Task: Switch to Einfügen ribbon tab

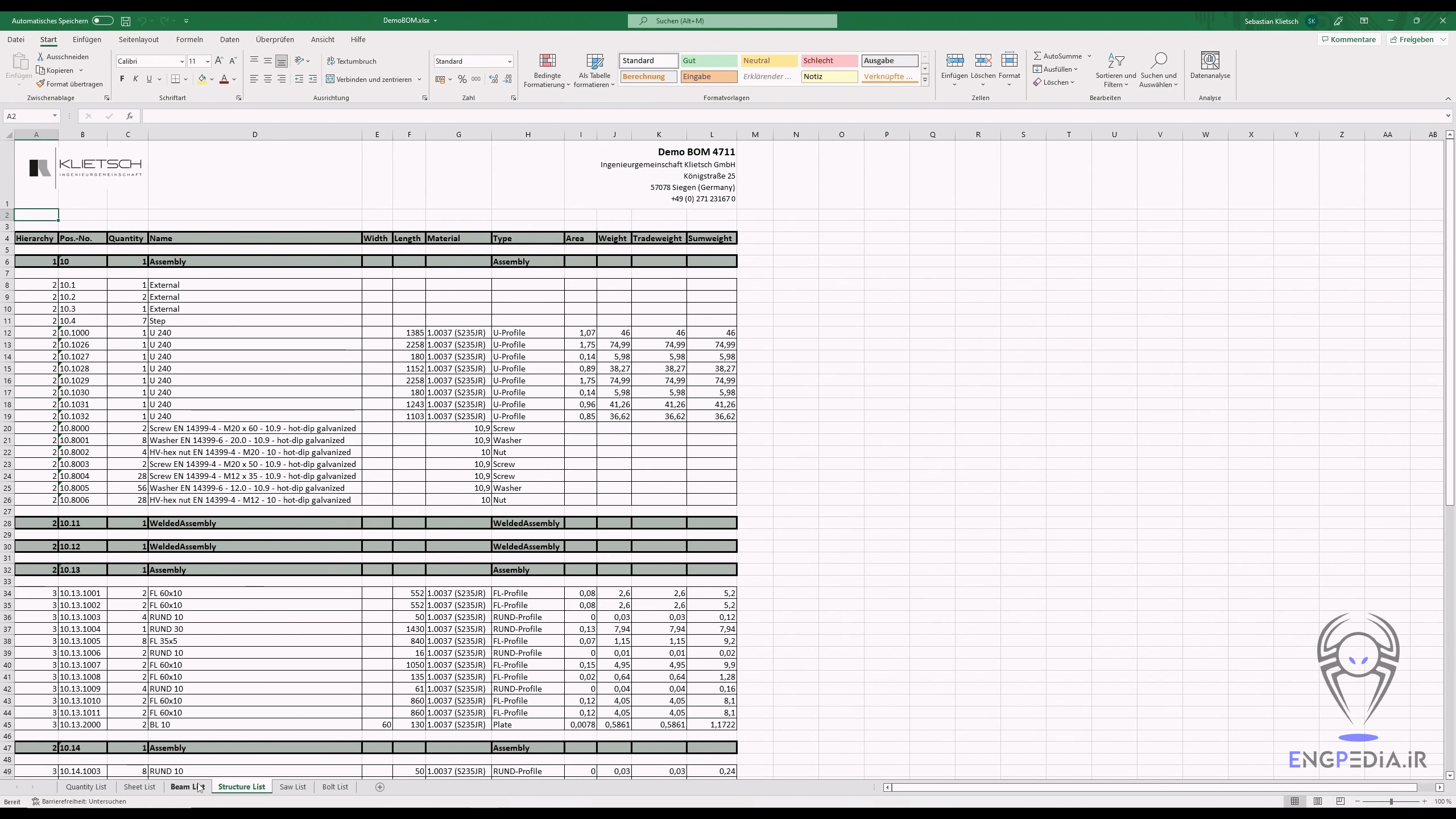Action: [x=87, y=39]
